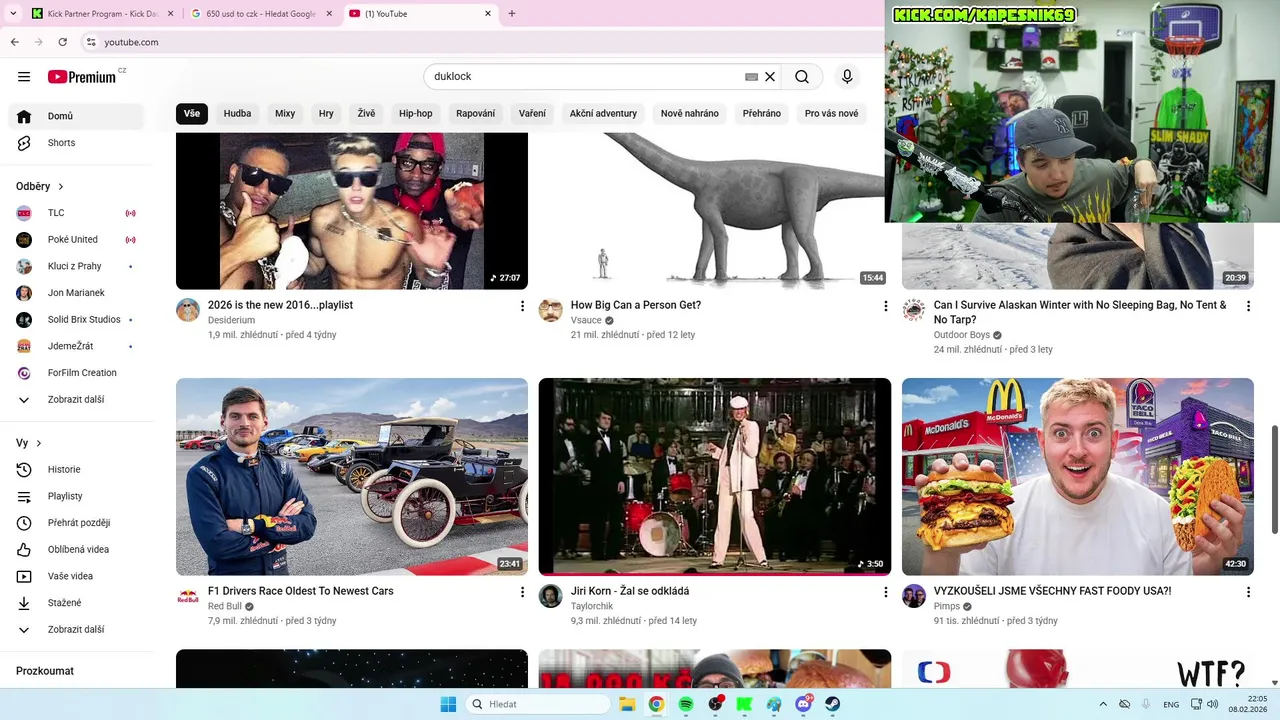Open options menu for How Big Can a Person Get
Viewport: 1280px width, 720px height.
tap(885, 306)
